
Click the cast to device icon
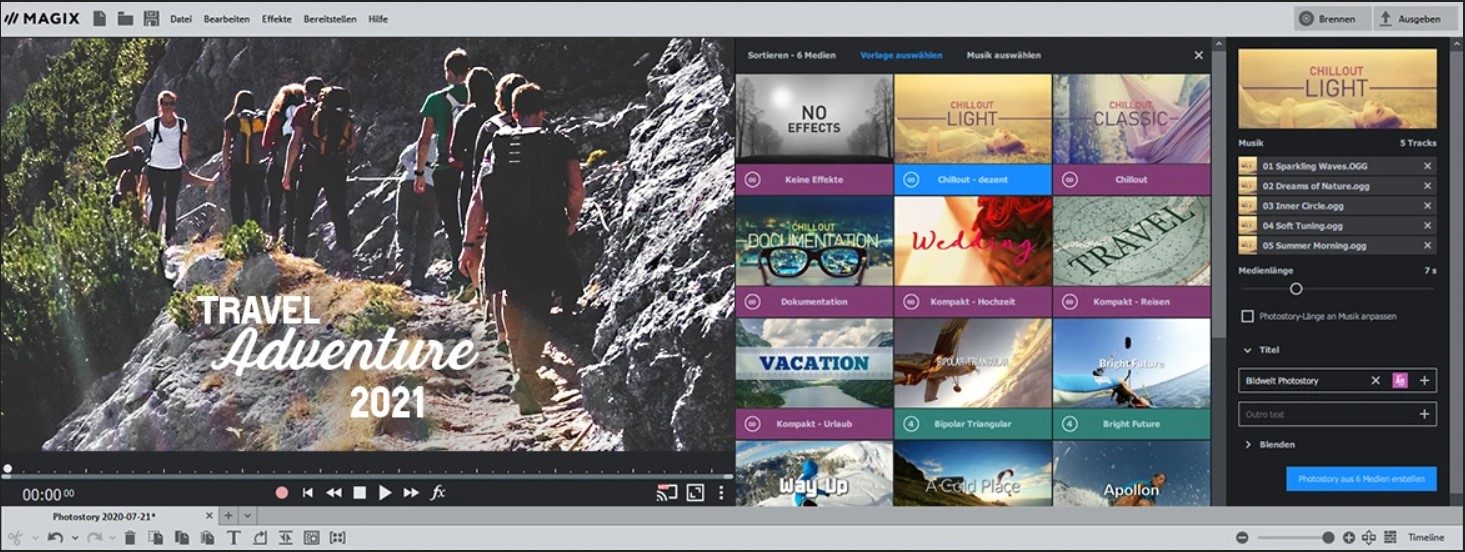pyautogui.click(x=667, y=493)
